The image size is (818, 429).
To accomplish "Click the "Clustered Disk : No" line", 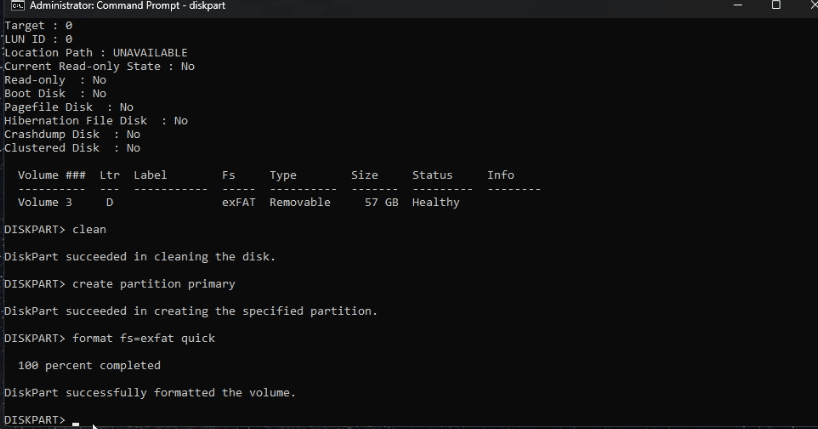I will (x=72, y=148).
